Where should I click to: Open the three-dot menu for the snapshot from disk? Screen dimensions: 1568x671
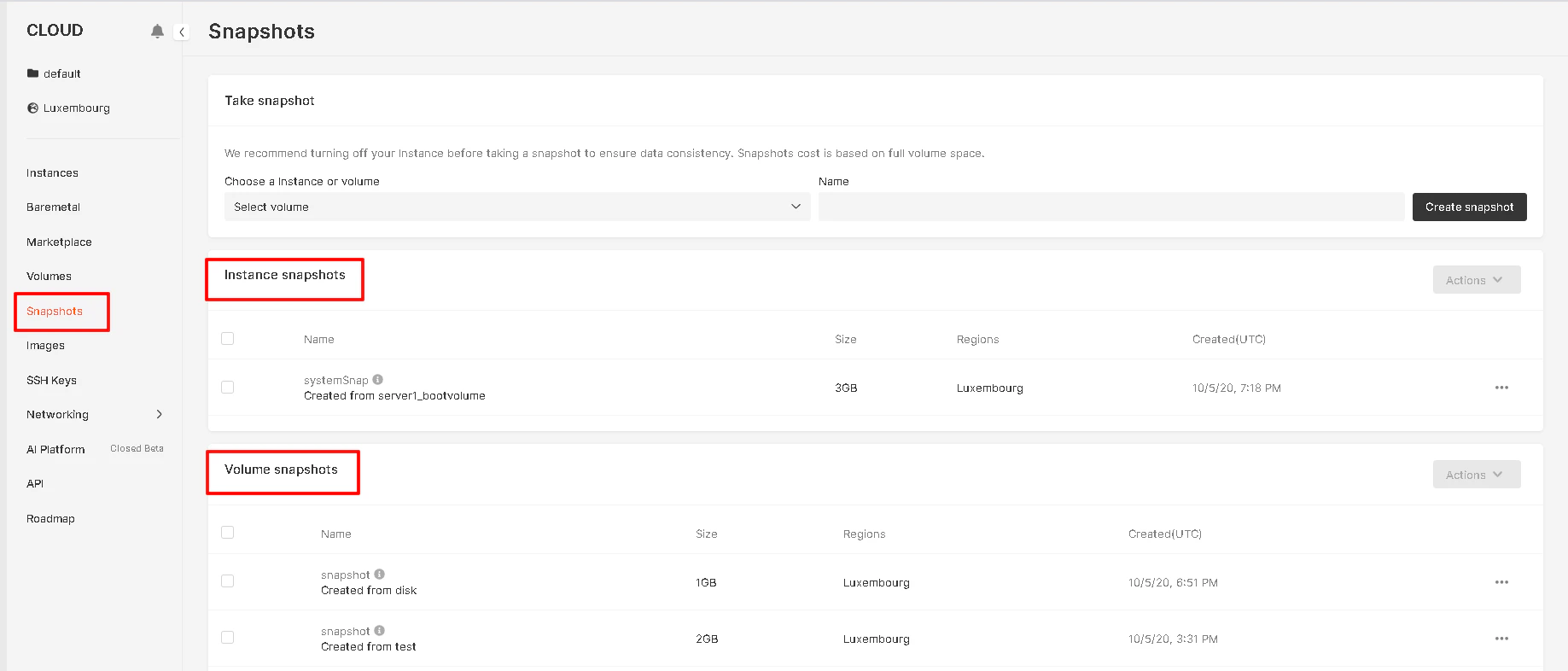(1501, 582)
